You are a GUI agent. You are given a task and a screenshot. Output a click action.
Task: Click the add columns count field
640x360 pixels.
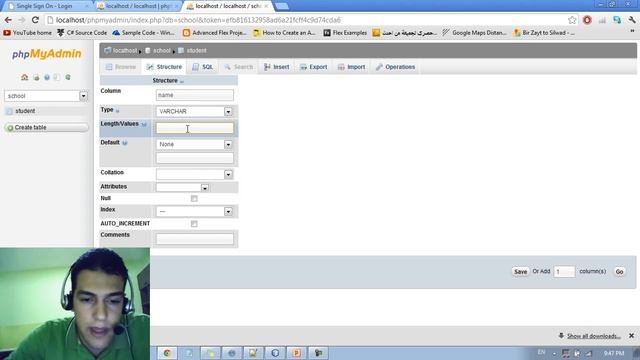coord(564,272)
